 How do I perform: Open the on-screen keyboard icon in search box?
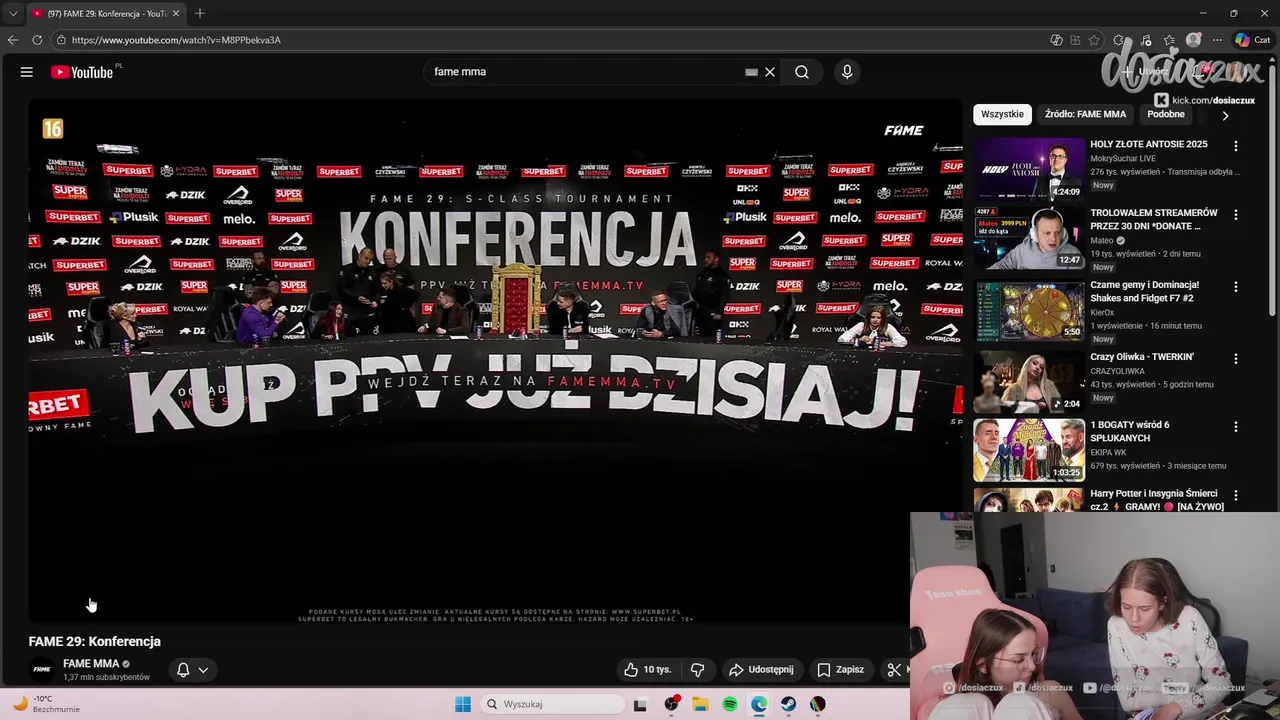point(751,72)
